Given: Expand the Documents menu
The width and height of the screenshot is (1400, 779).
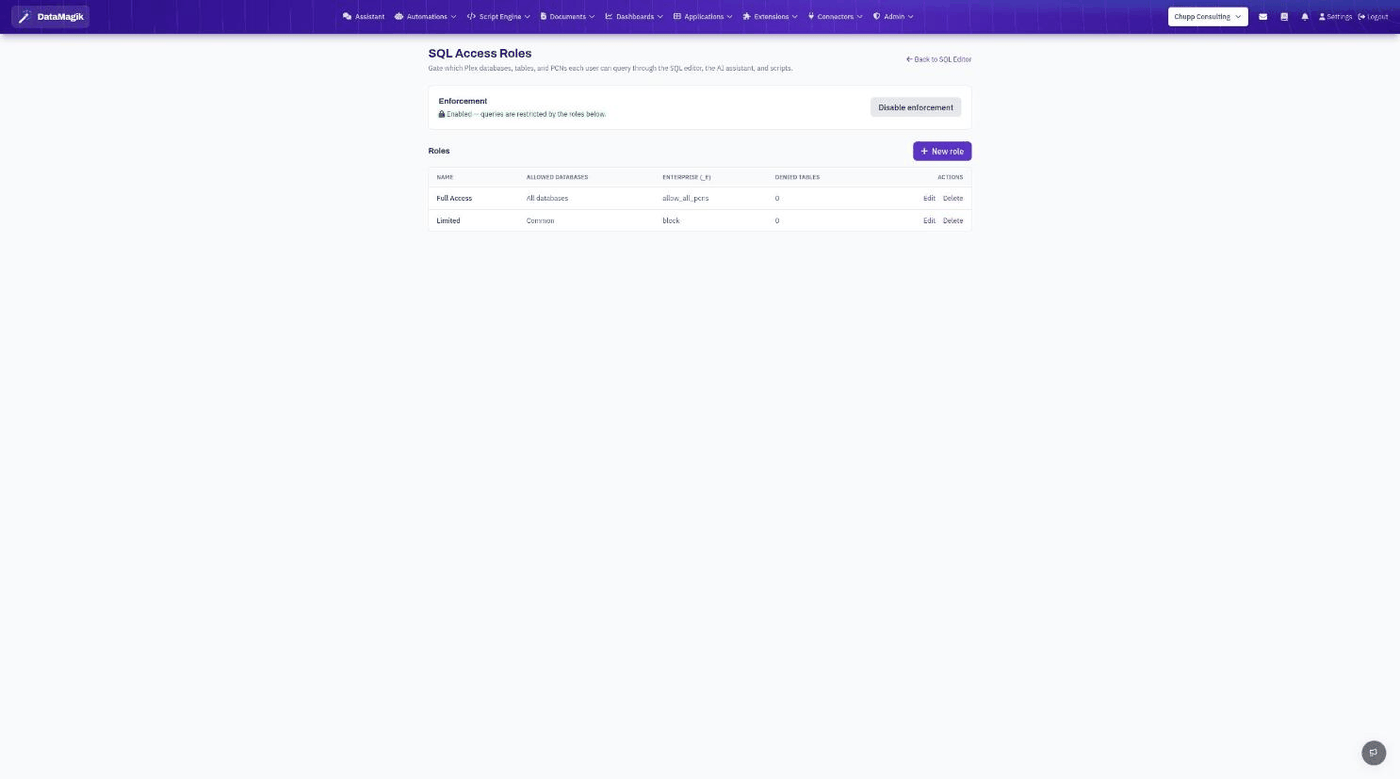Looking at the screenshot, I should pos(568,17).
